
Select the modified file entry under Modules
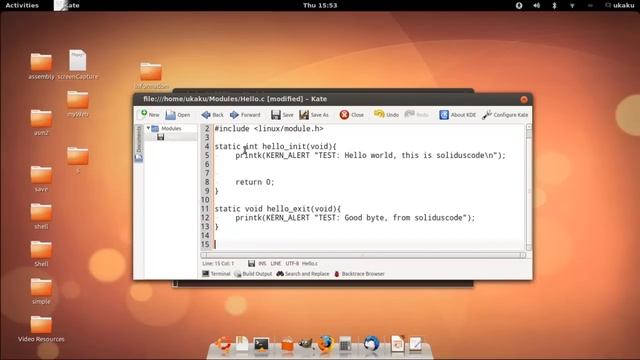coord(171,137)
